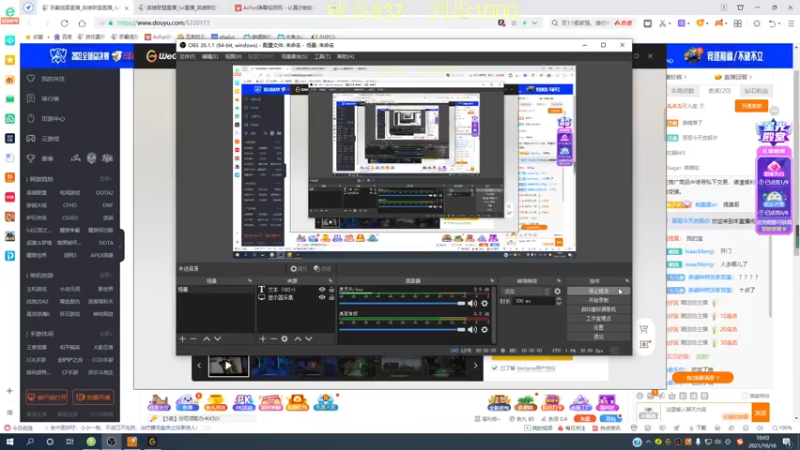Toggle visibility of the text source

[x=322, y=289]
